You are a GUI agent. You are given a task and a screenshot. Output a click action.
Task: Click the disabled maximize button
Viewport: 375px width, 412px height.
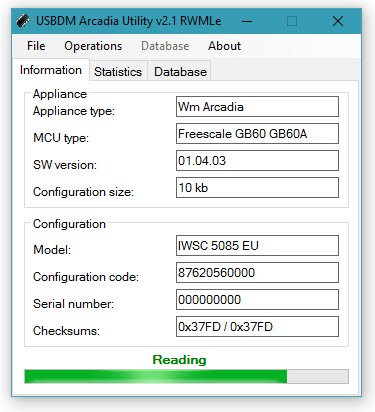tap(292, 21)
